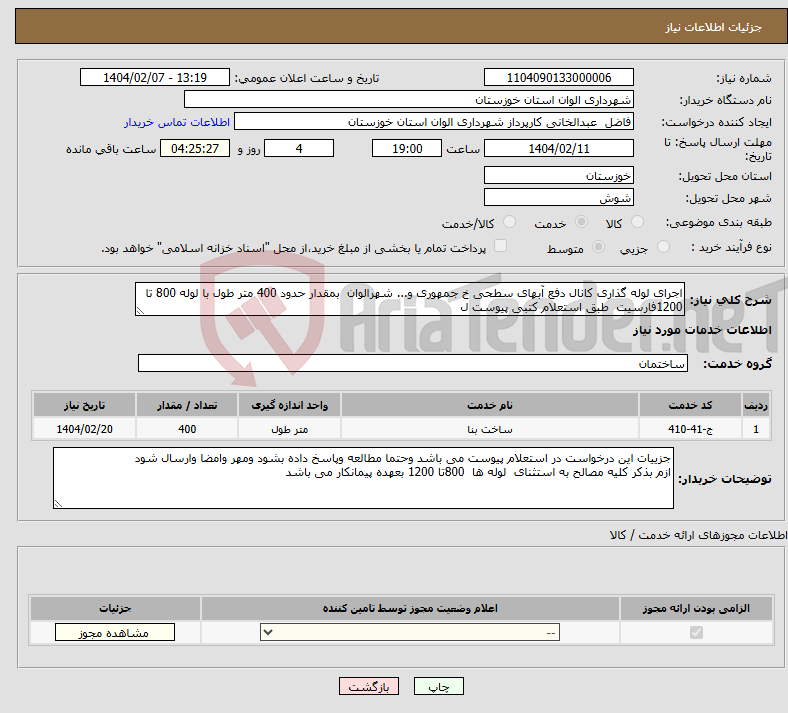Click resize handle of buyer notes textarea
The height and width of the screenshot is (713, 788).
click(58, 503)
